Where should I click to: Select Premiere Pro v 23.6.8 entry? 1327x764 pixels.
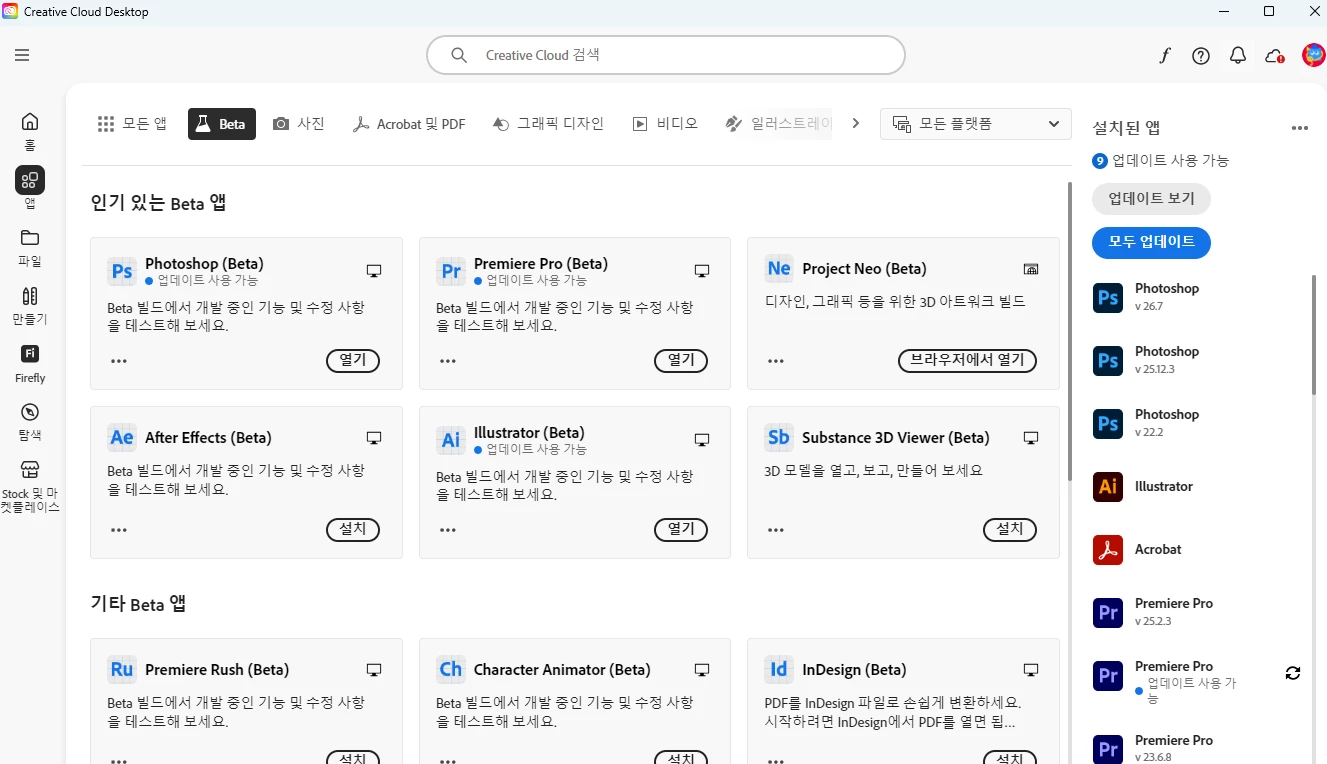click(1196, 749)
